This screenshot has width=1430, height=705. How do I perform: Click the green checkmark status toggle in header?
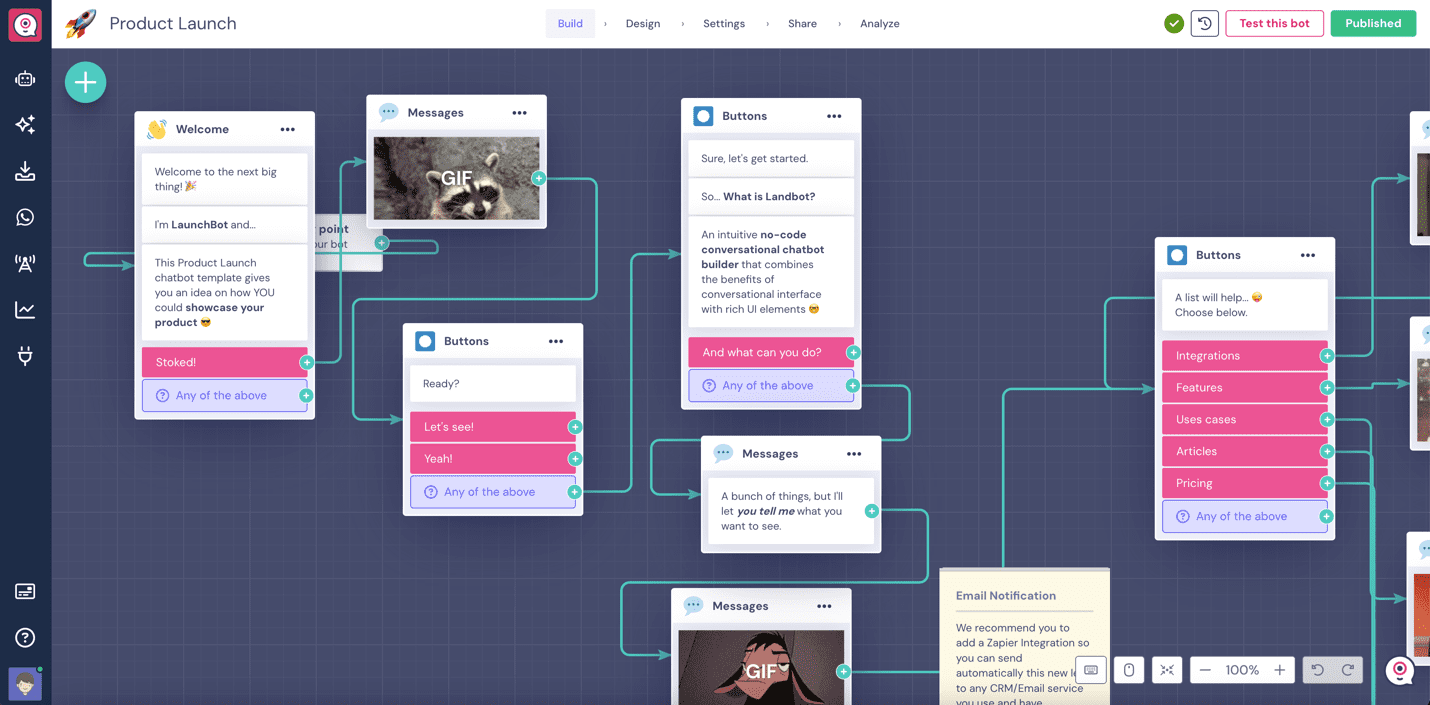coord(1173,23)
